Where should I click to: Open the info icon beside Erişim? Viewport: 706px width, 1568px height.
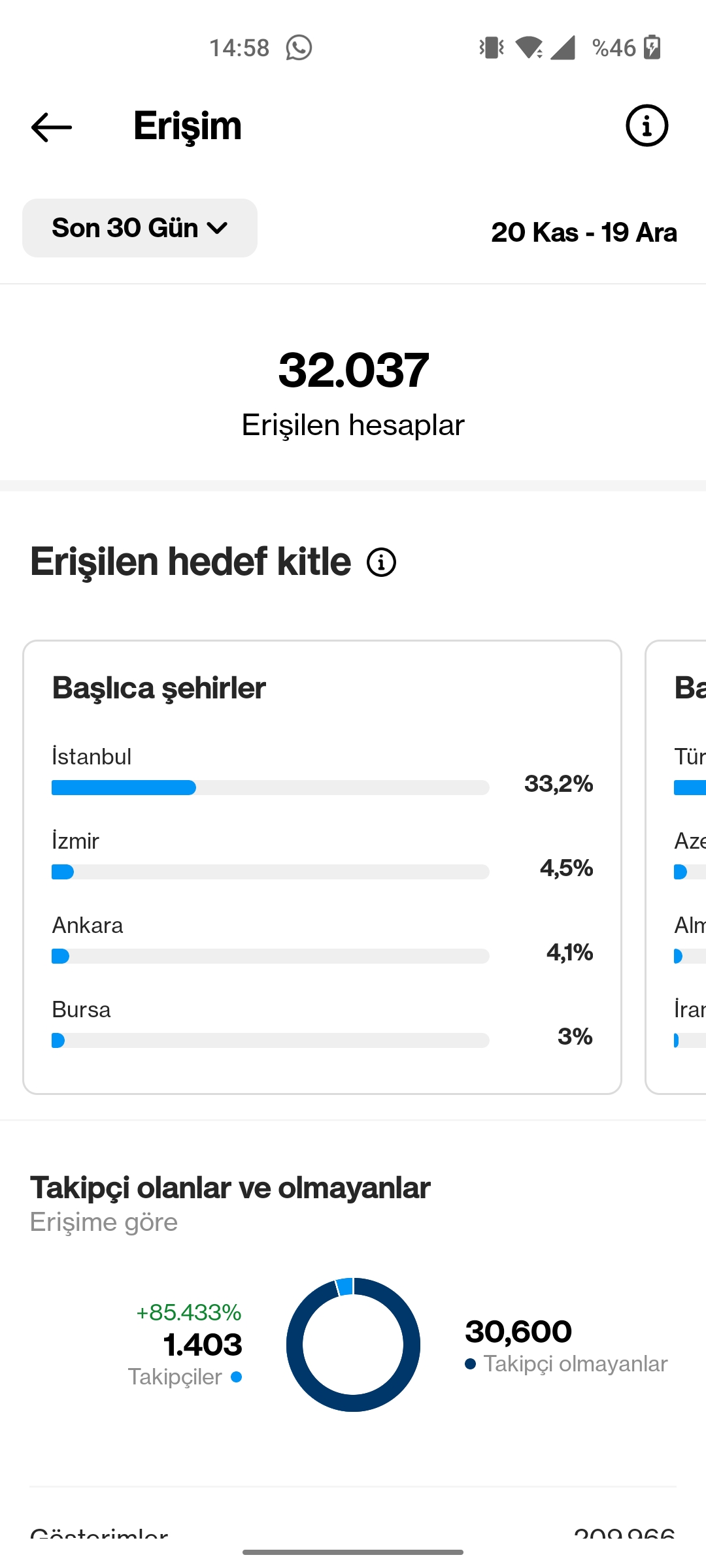tap(647, 125)
